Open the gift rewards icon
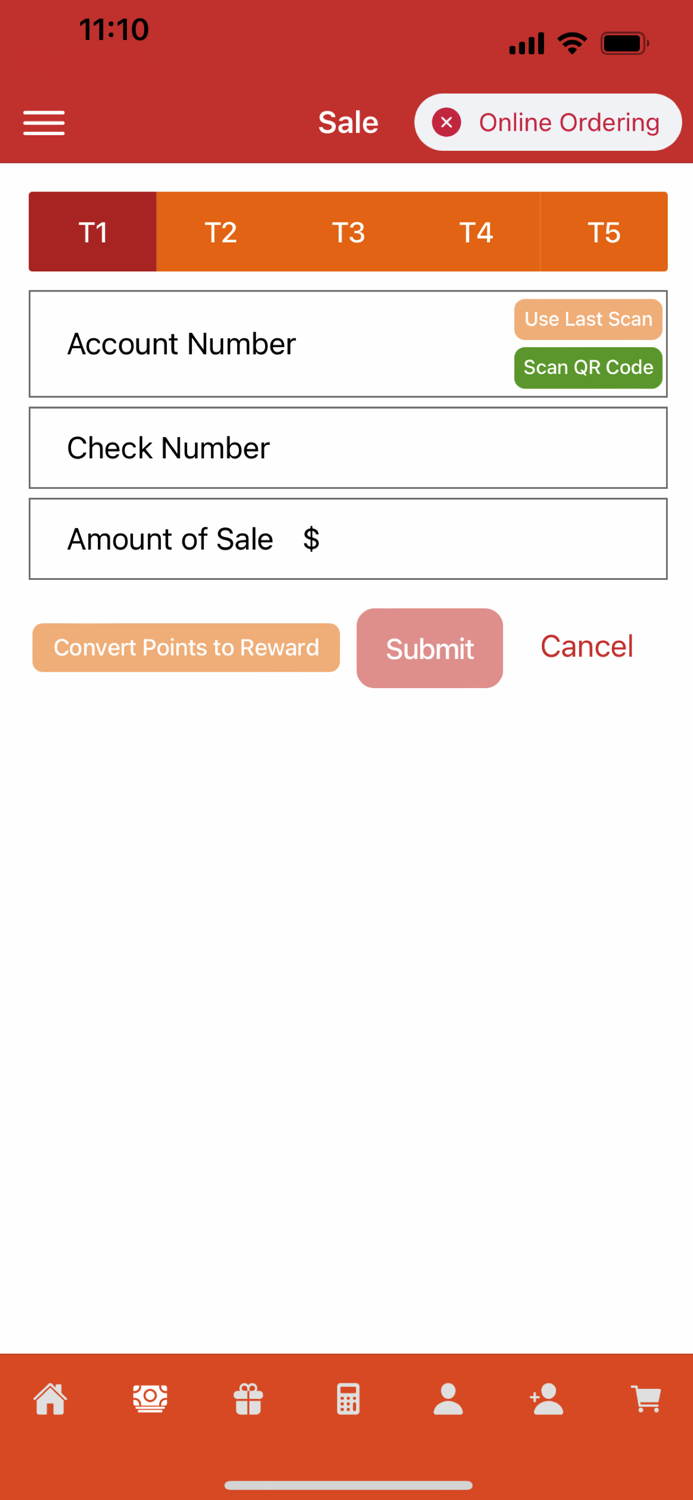 click(247, 1399)
